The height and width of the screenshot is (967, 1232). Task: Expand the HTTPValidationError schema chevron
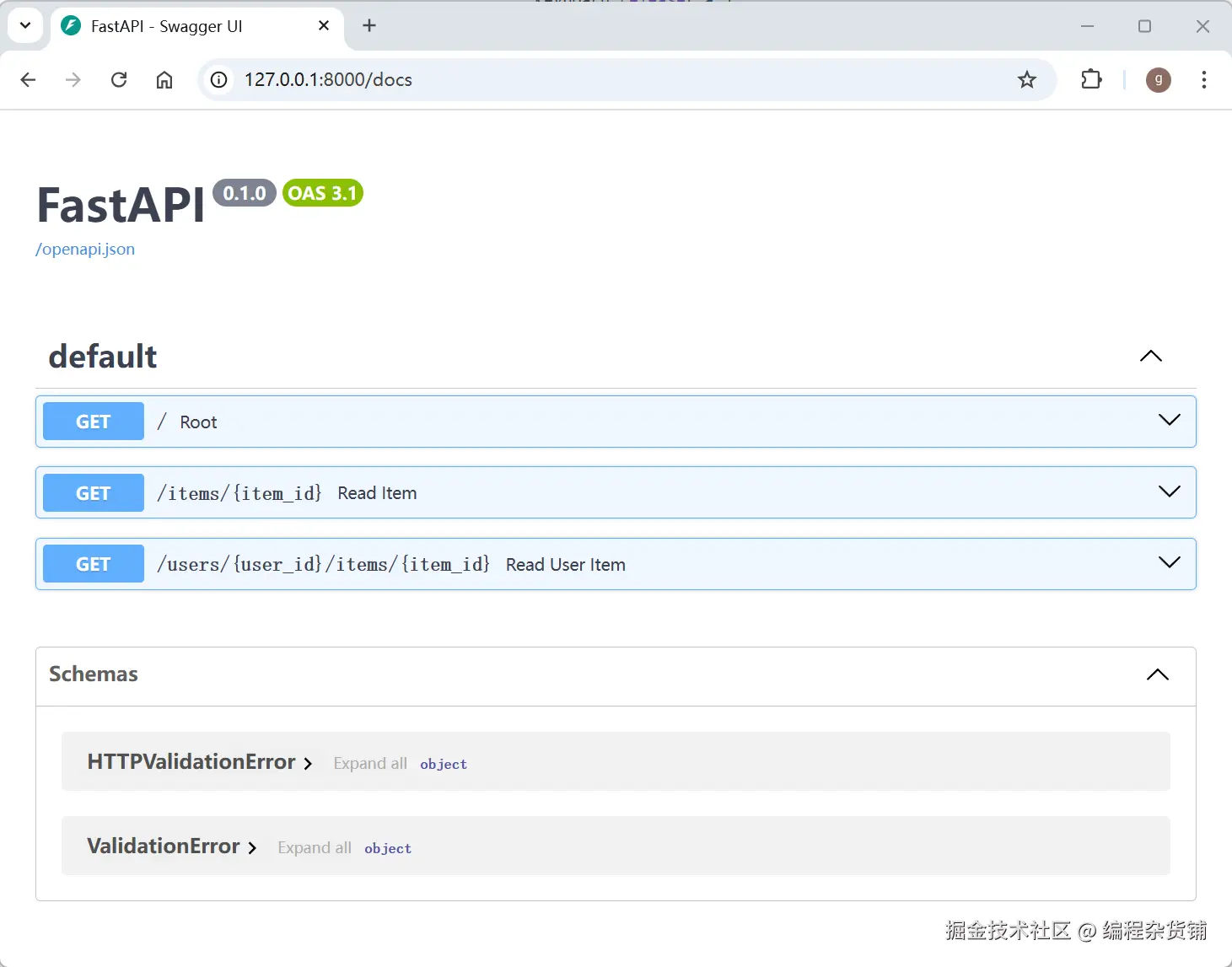pos(308,763)
